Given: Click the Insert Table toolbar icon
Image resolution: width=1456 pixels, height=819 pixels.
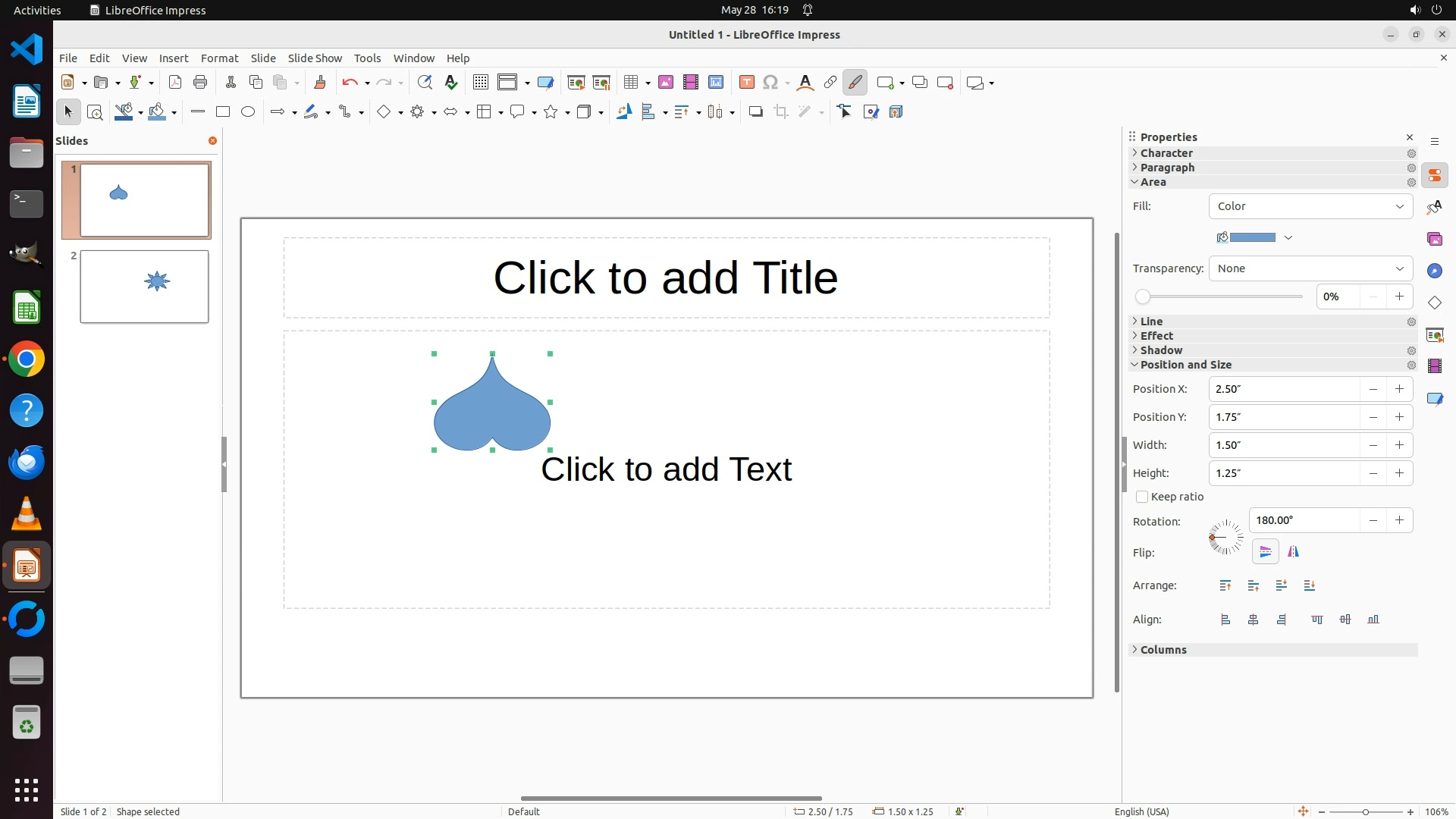Looking at the screenshot, I should click(630, 83).
